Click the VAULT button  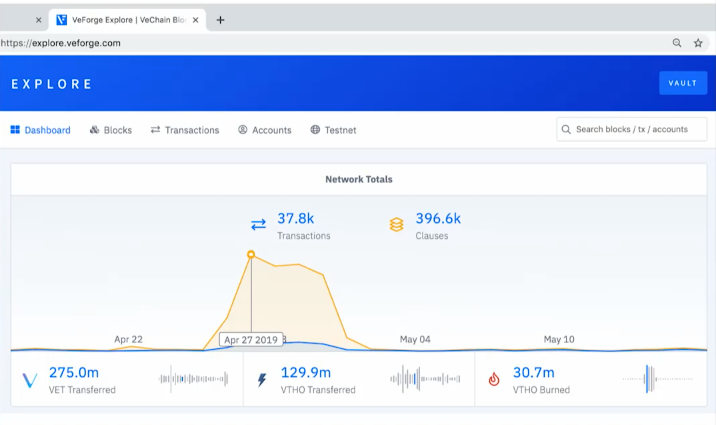[x=683, y=83]
